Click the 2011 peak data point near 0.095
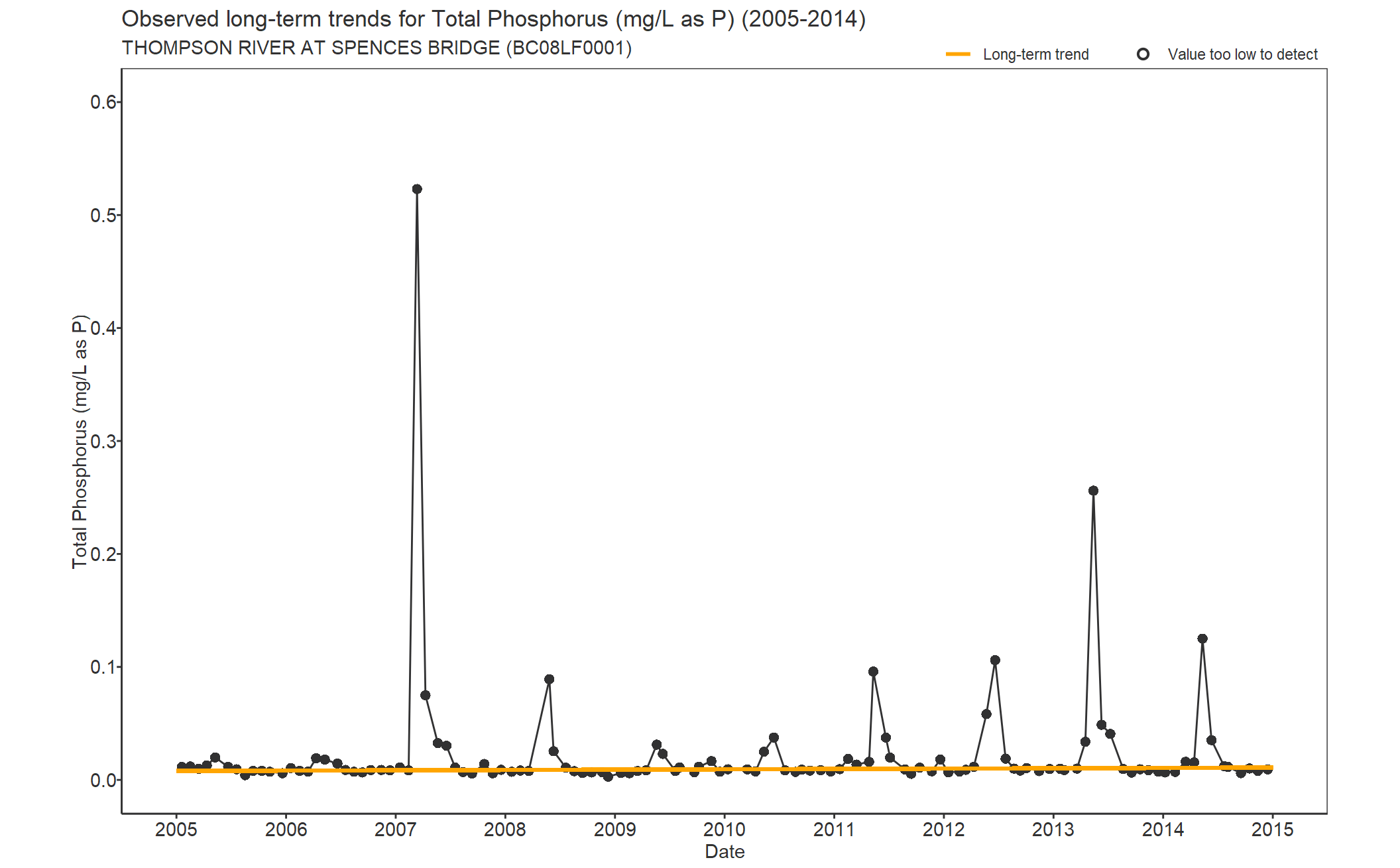Viewport: 1400px width, 868px height. (873, 672)
